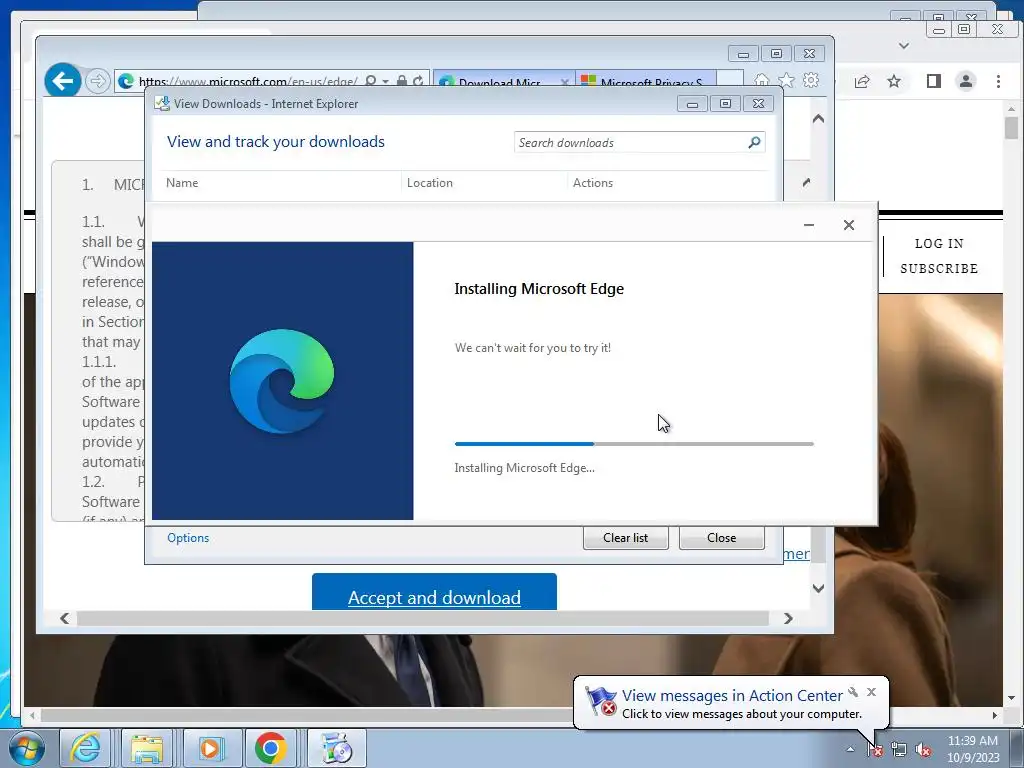Click the lock security icon in IE address bar
Screen dimensions: 1024x768
click(x=402, y=81)
